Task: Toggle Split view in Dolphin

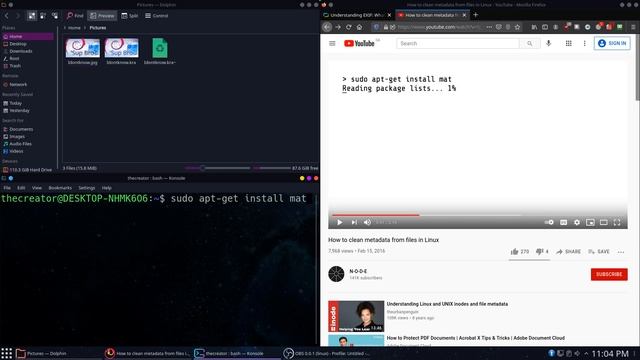Action: 130,16
